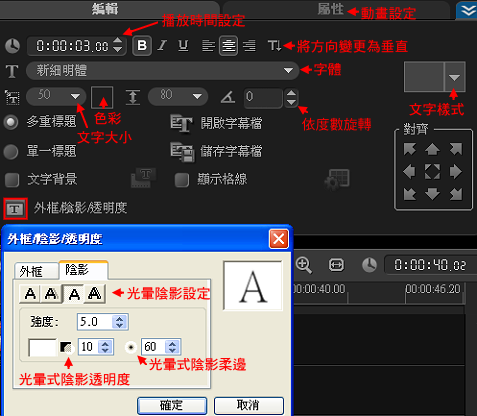Select the 多重標題 radio button
The image size is (477, 416).
point(11,122)
